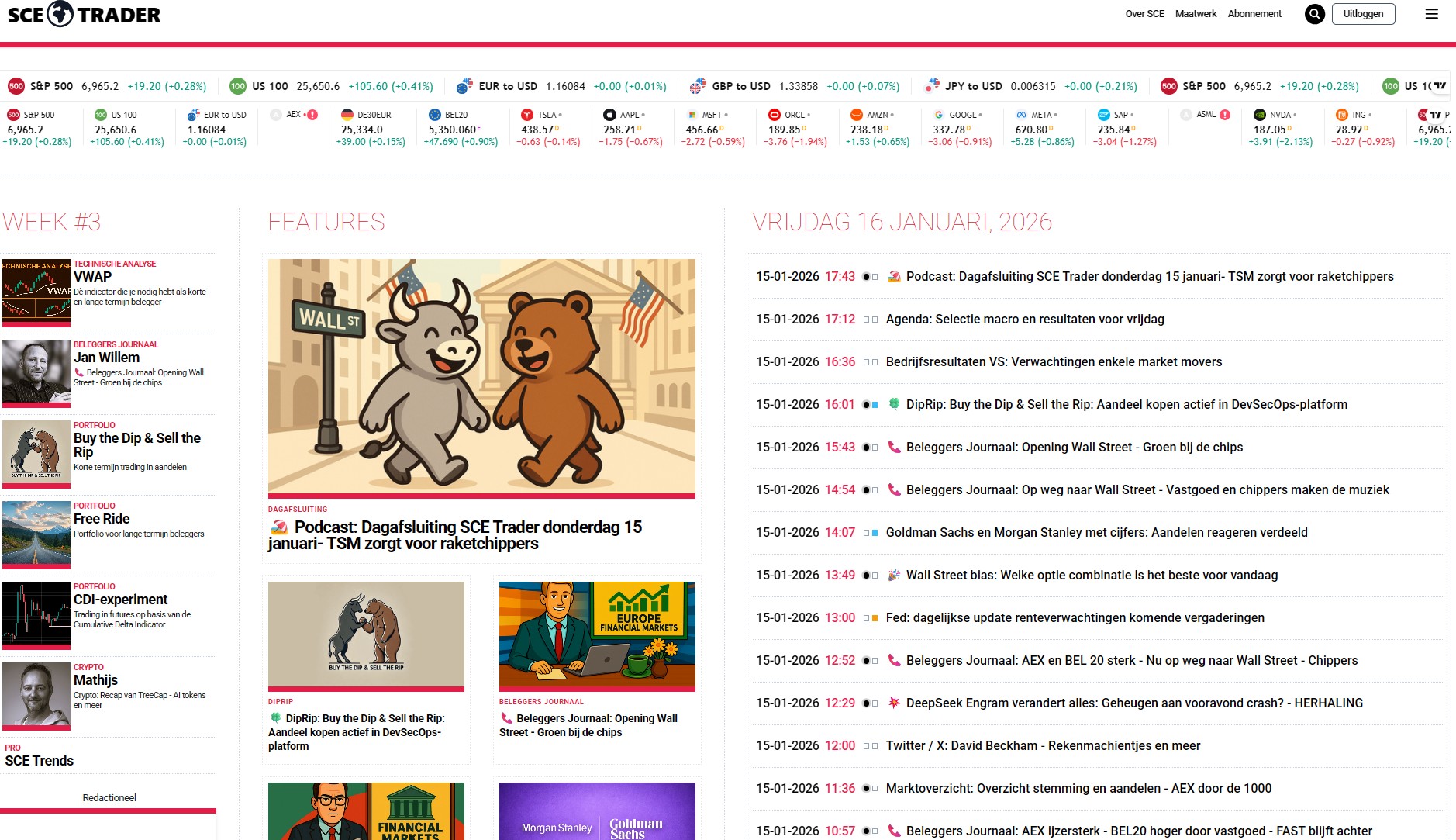Open Abonnement menu item
The image size is (1456, 840).
1254,14
